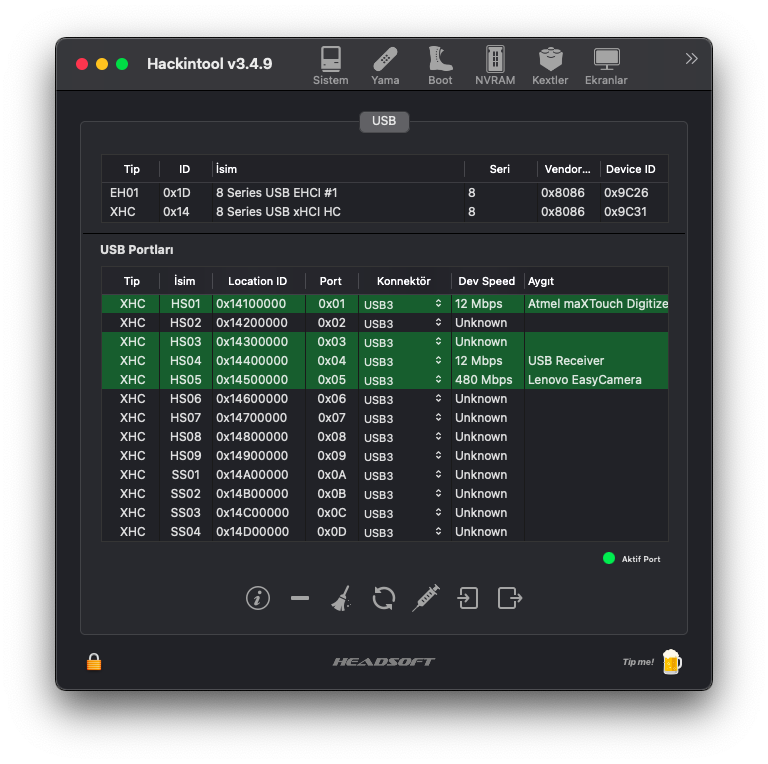Click the syringe inject icon
Screen dimensions: 768x764
[x=426, y=598]
